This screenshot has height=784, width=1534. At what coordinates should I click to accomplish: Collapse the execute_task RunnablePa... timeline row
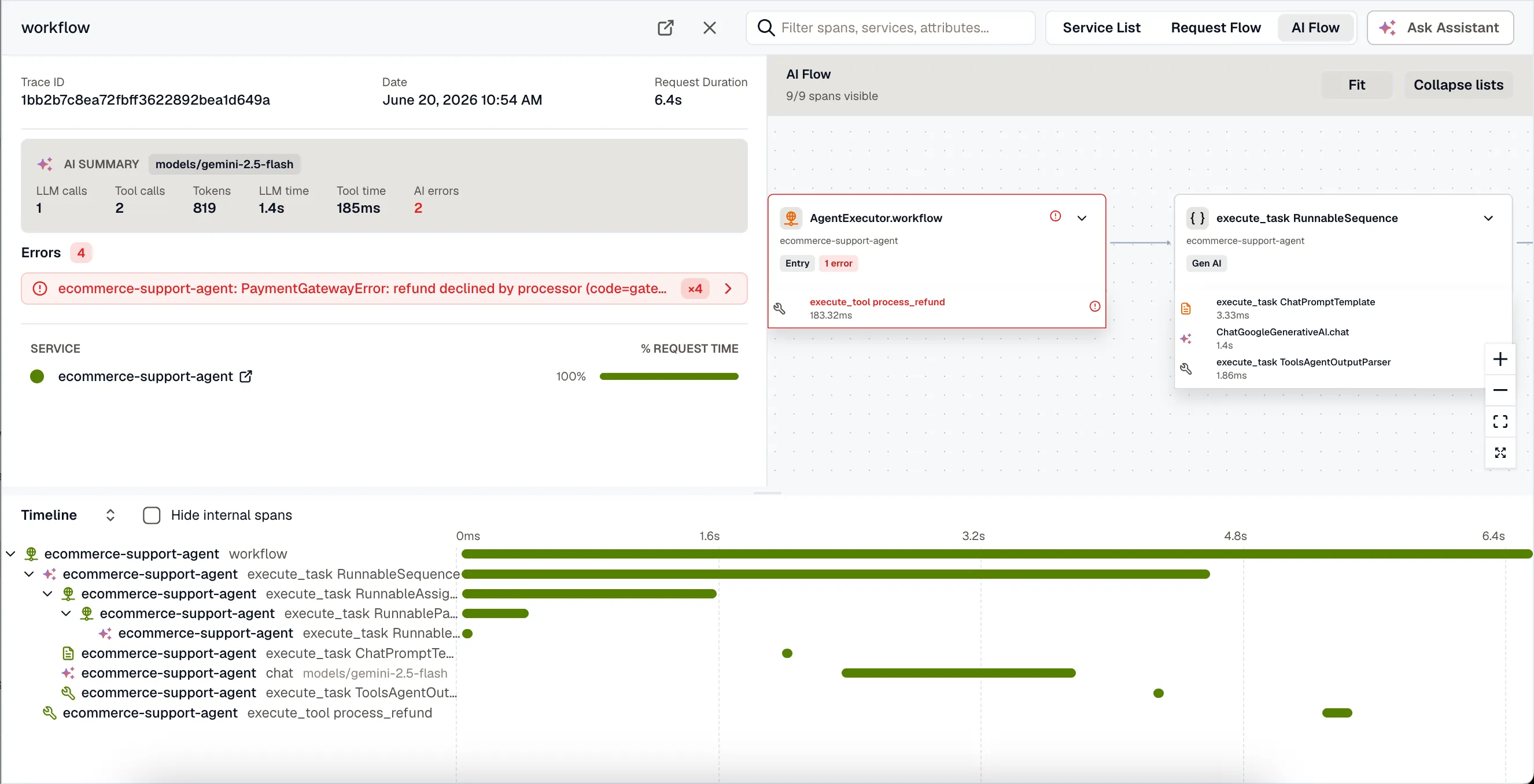click(65, 613)
